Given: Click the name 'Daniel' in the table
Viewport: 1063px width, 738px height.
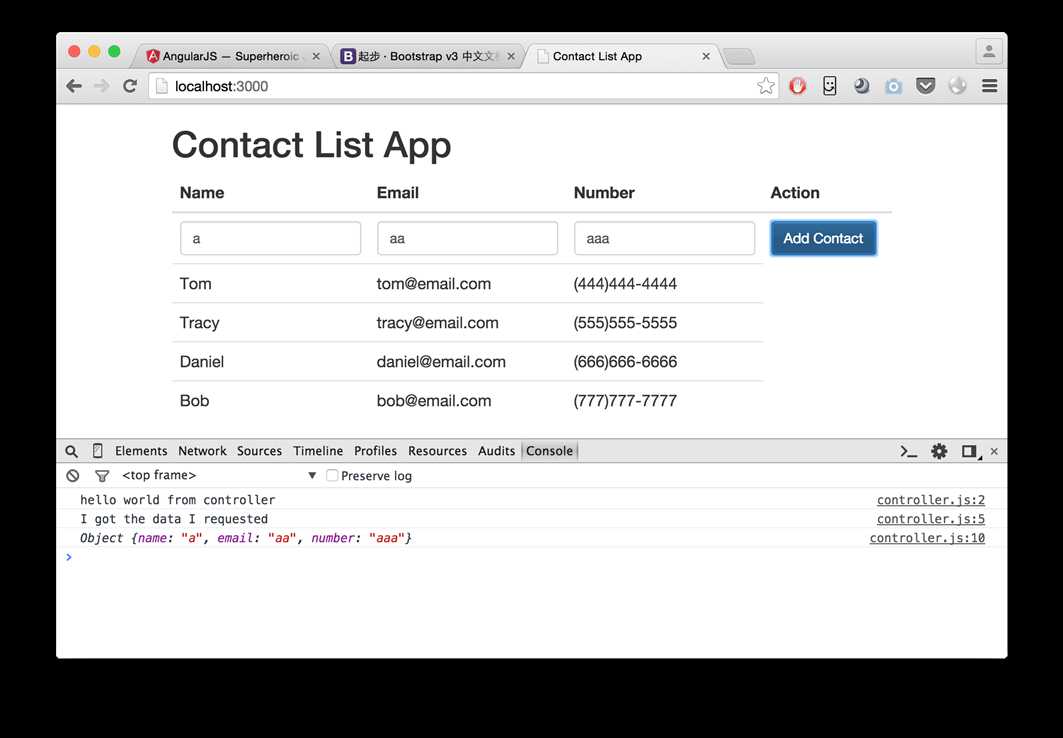Looking at the screenshot, I should pyautogui.click(x=201, y=362).
